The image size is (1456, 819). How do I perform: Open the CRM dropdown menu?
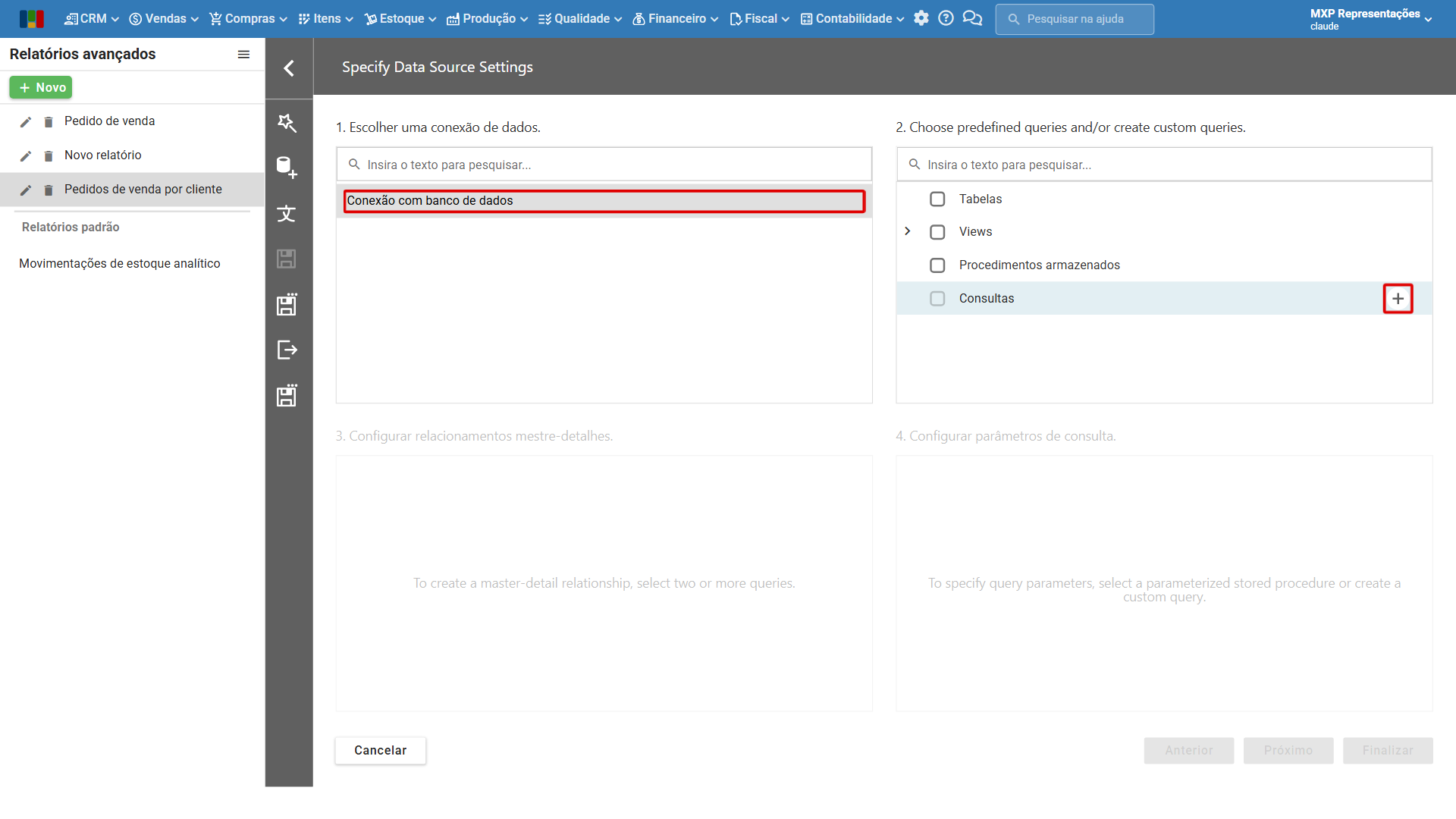[92, 19]
